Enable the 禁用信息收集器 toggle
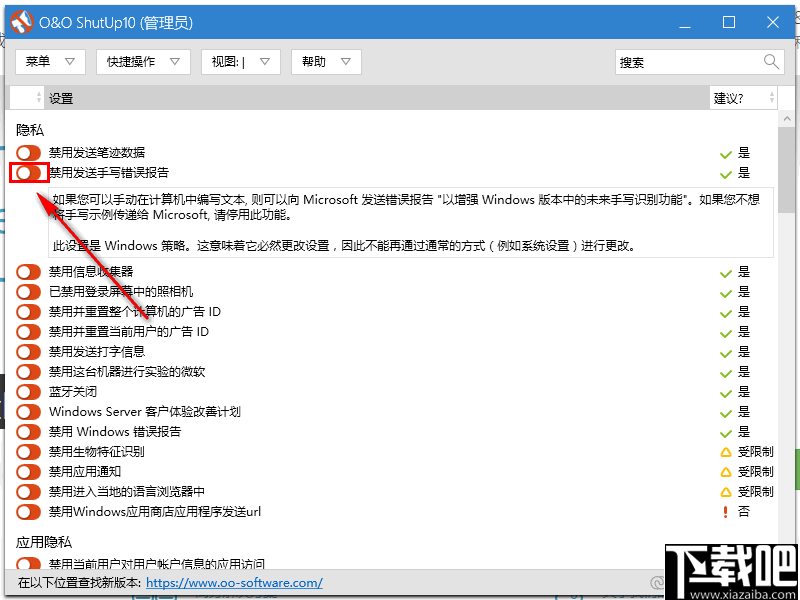The width and height of the screenshot is (800, 600). (x=27, y=271)
